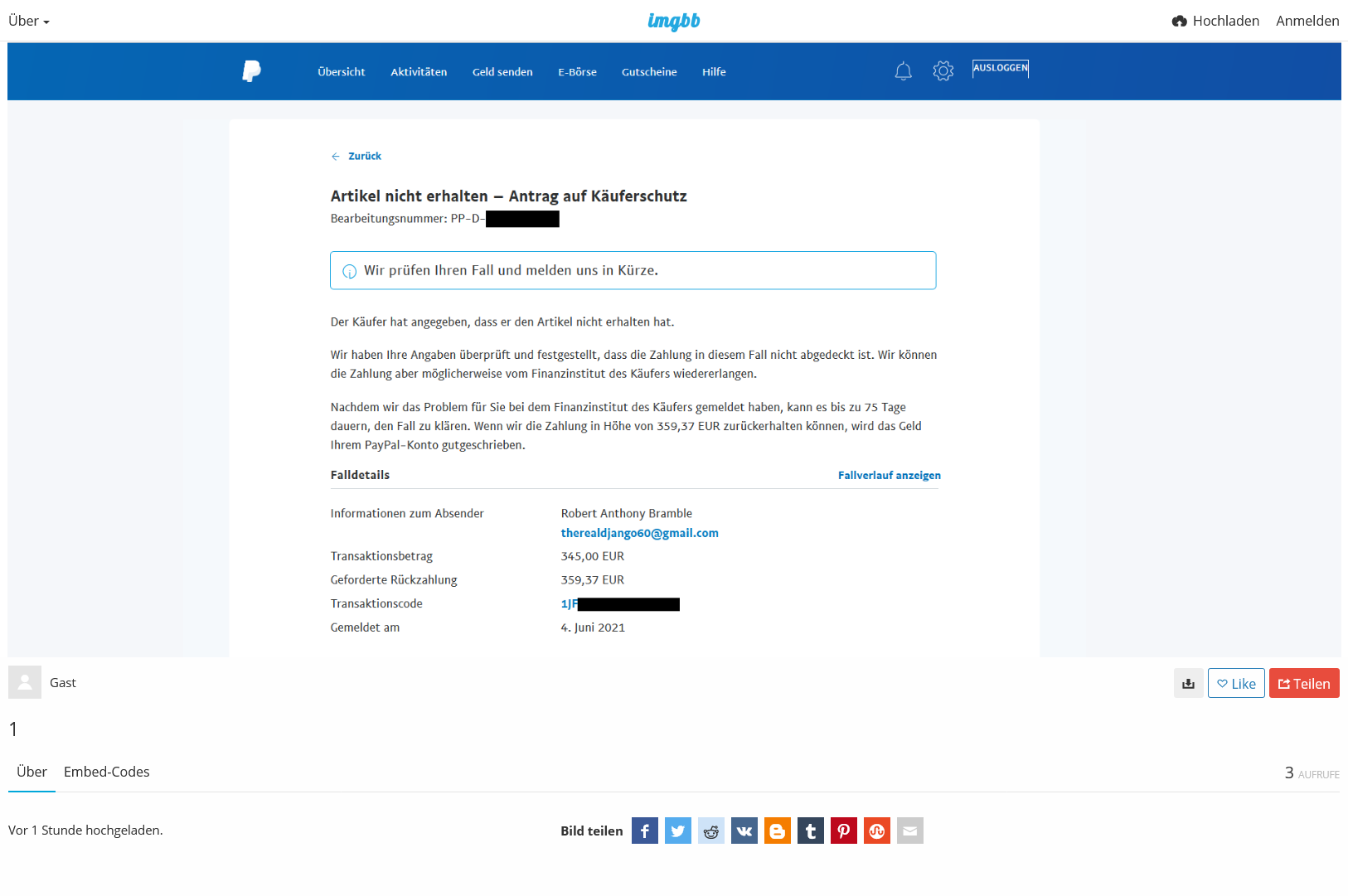Share image via email icon
This screenshot has width=1348, height=896.
coord(910,831)
